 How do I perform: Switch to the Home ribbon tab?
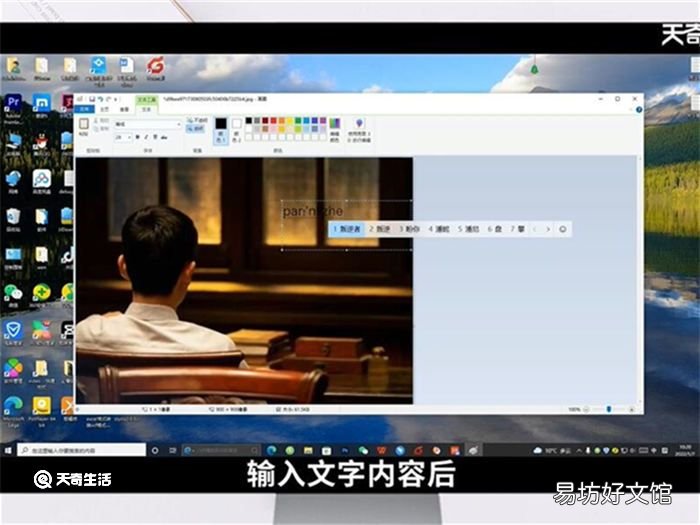104,109
